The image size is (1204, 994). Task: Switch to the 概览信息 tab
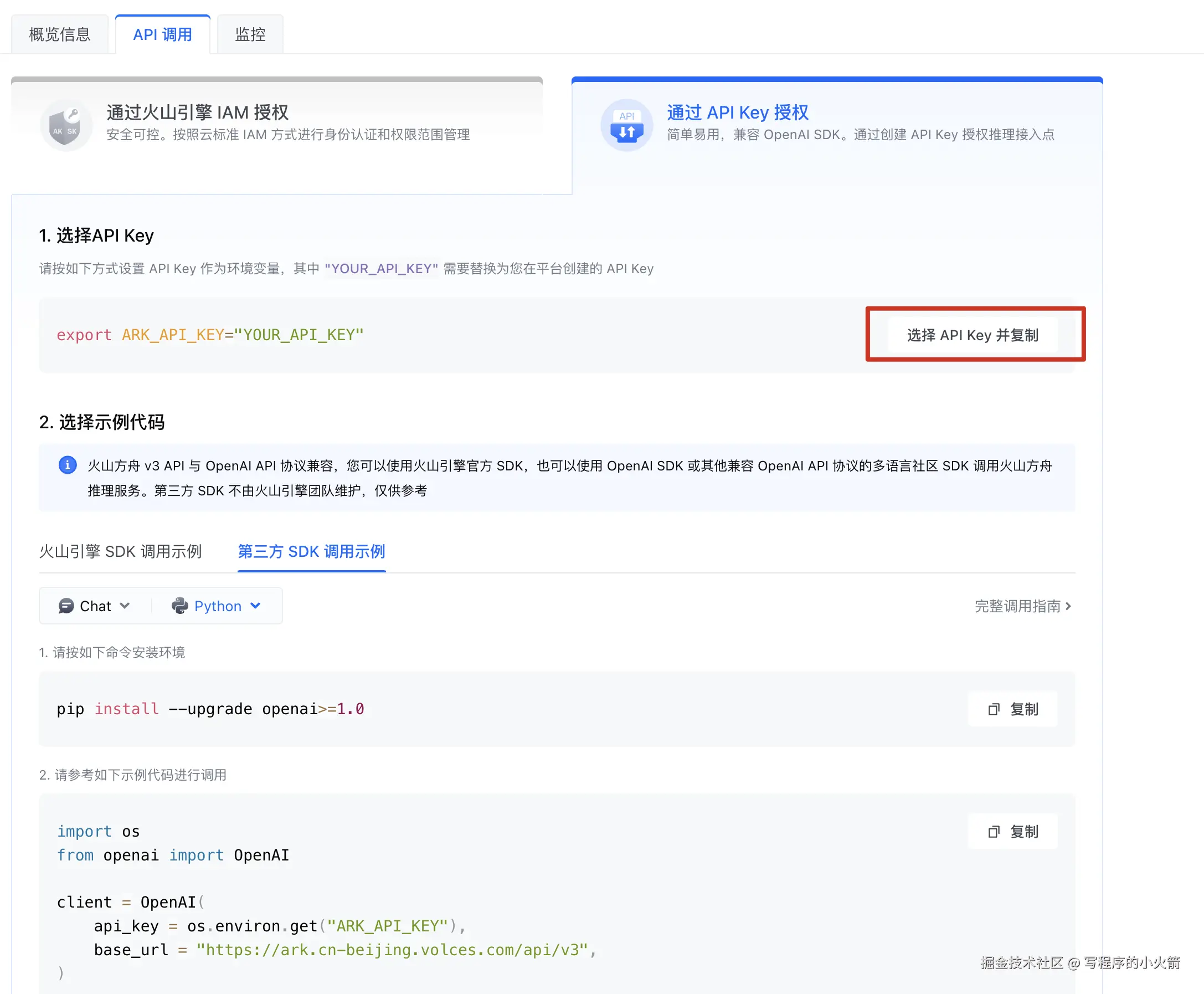pyautogui.click(x=59, y=34)
